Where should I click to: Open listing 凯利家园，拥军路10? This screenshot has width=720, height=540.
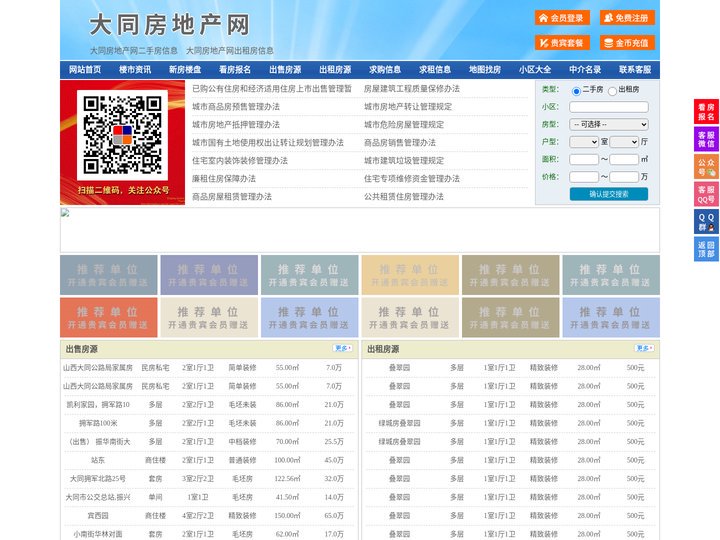[x=98, y=405]
